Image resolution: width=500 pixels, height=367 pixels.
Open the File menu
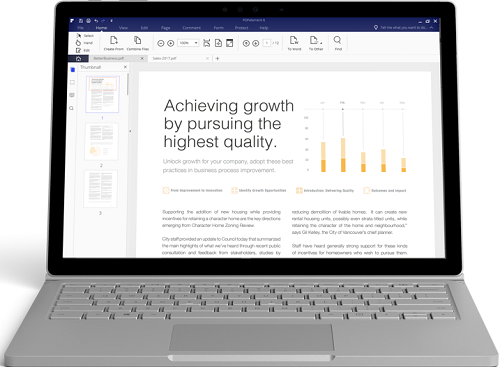point(81,28)
